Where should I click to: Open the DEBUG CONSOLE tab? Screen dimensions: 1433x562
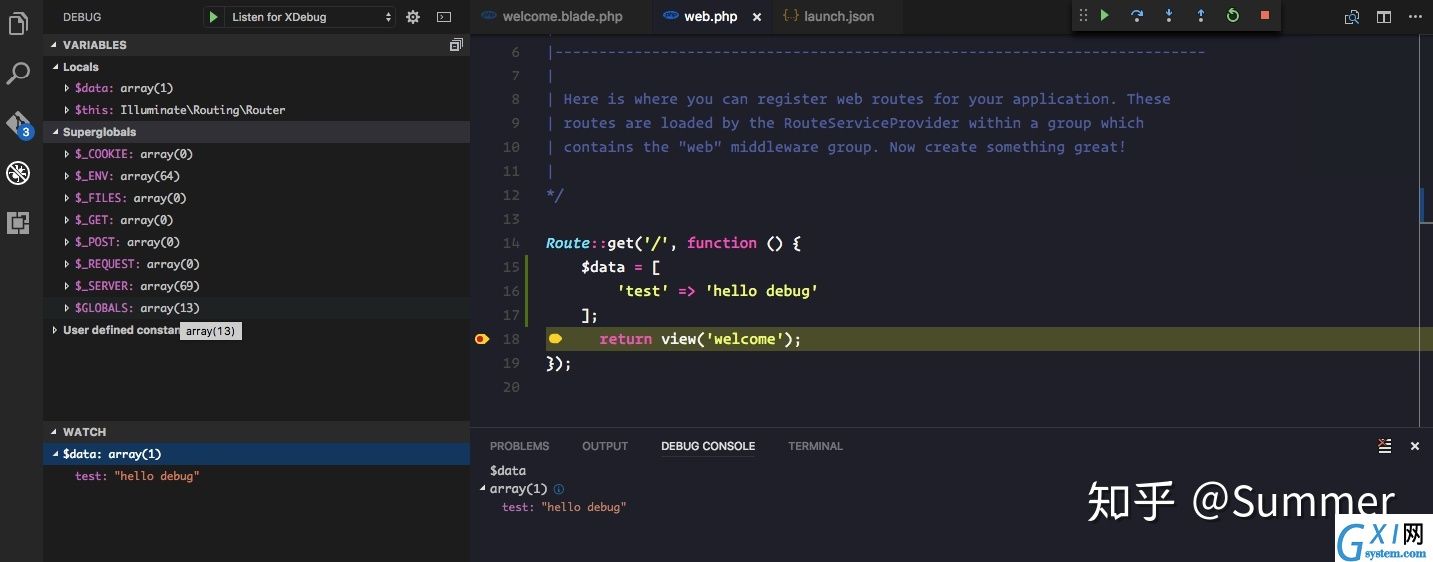708,446
